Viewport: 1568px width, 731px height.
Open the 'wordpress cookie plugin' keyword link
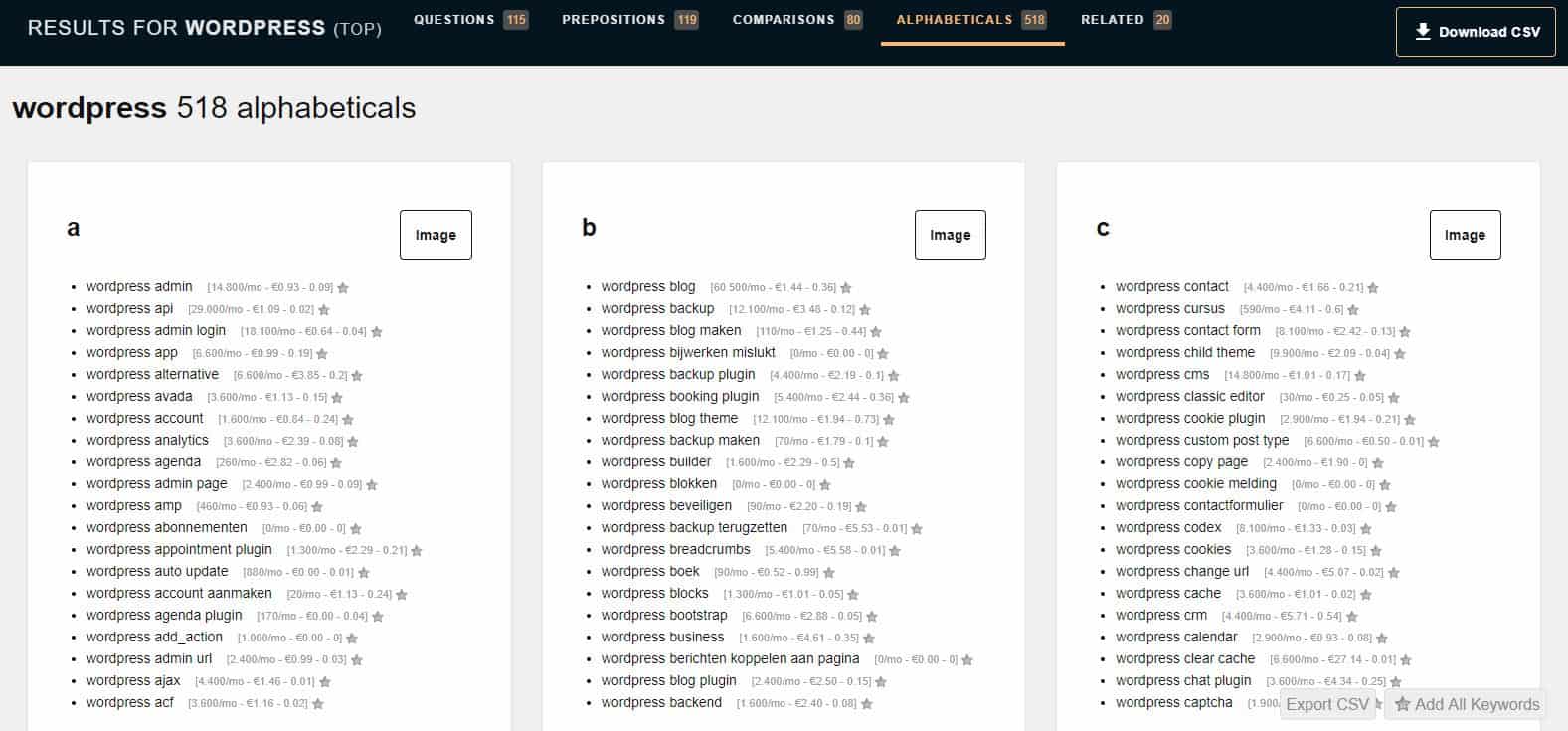1190,418
